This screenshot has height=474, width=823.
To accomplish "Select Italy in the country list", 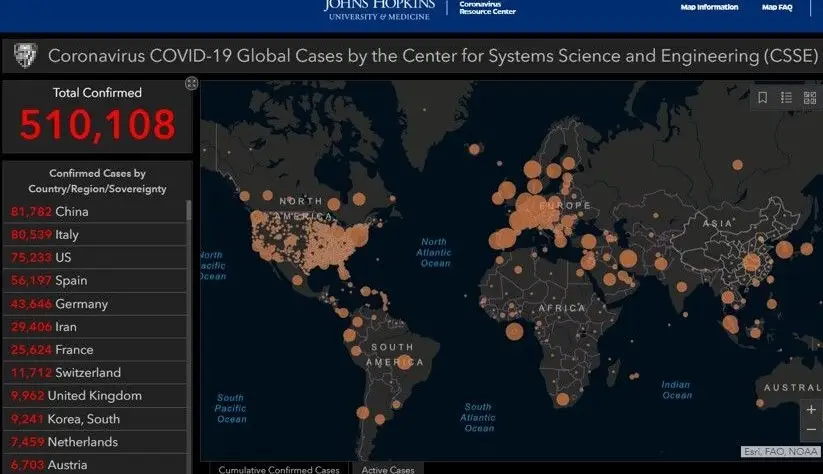I will pos(67,235).
